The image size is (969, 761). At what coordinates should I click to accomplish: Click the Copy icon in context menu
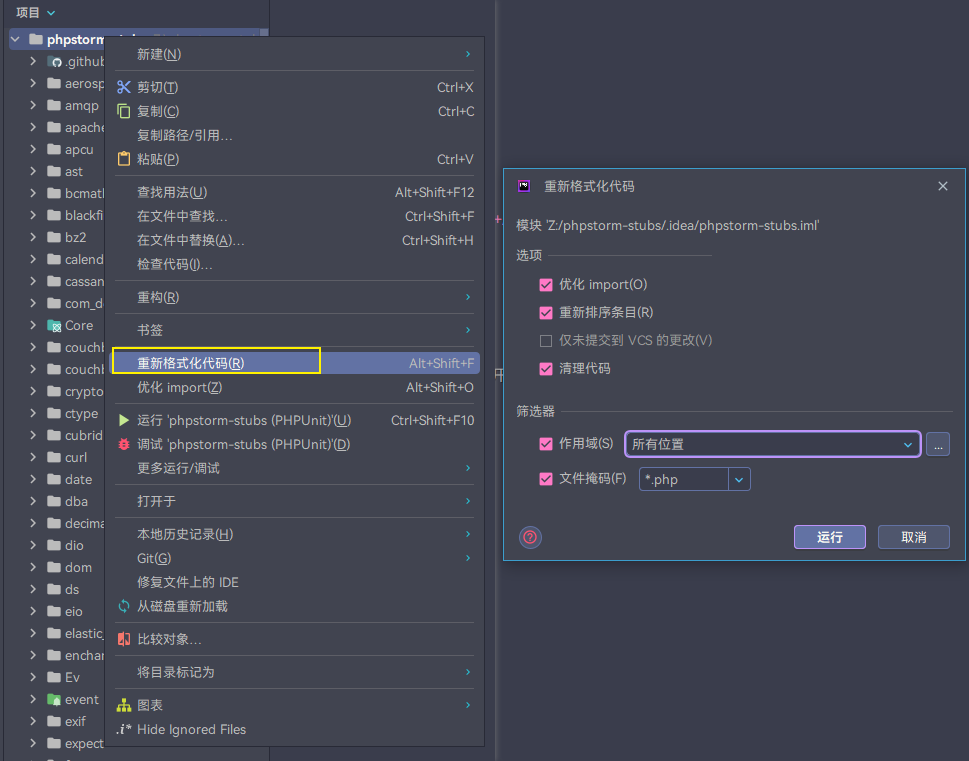pos(124,111)
